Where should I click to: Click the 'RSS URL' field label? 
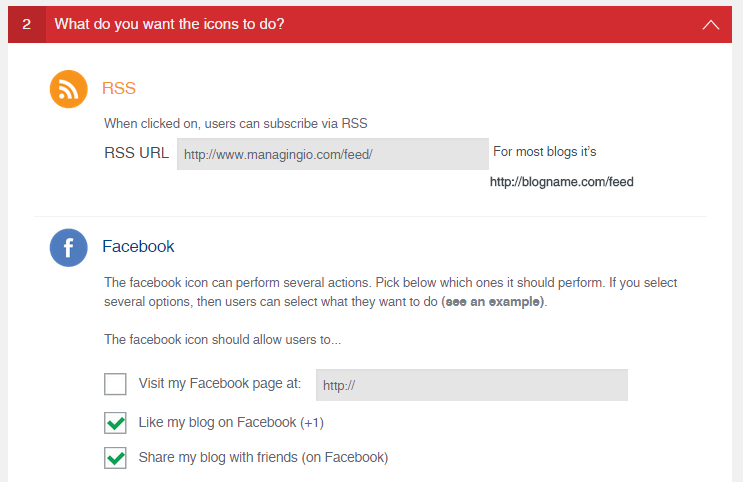(x=136, y=153)
